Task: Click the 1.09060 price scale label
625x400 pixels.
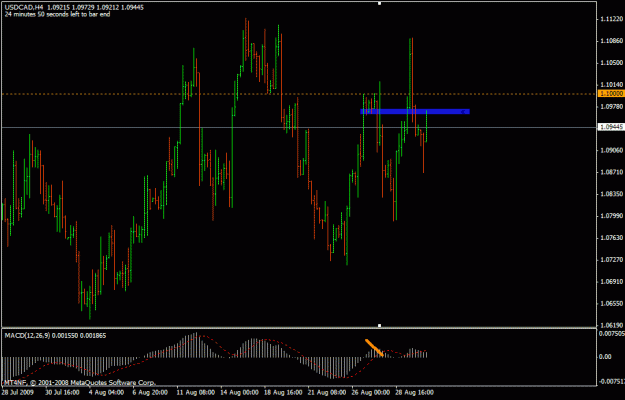Action: tap(611, 150)
